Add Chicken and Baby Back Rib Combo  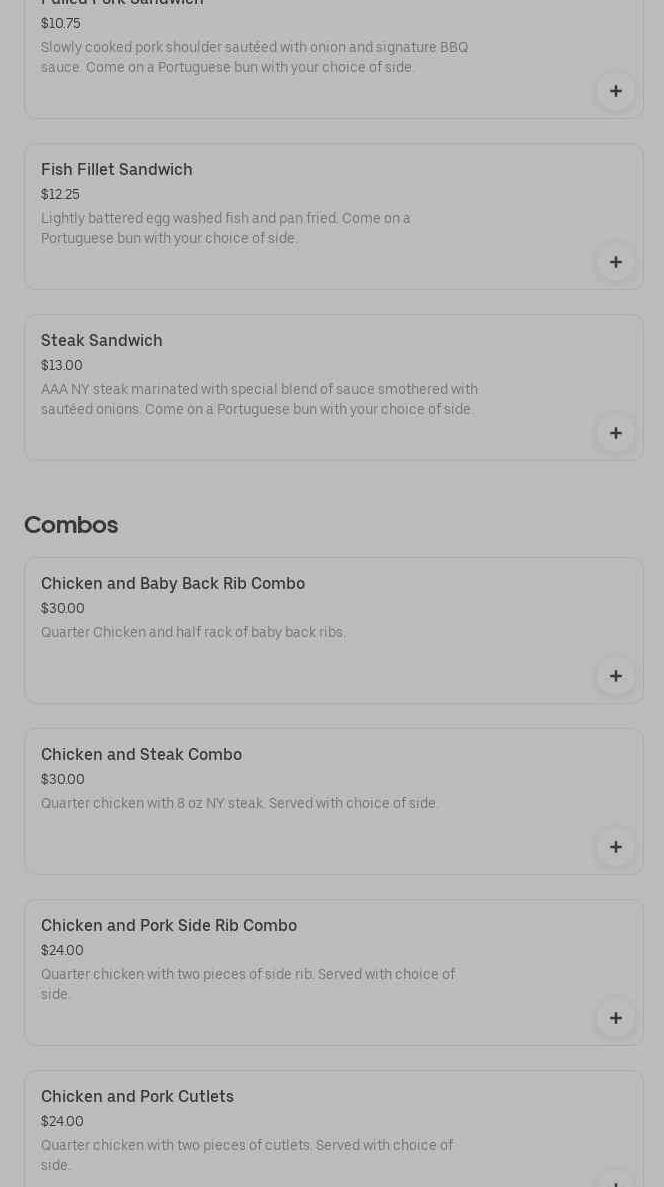615,677
